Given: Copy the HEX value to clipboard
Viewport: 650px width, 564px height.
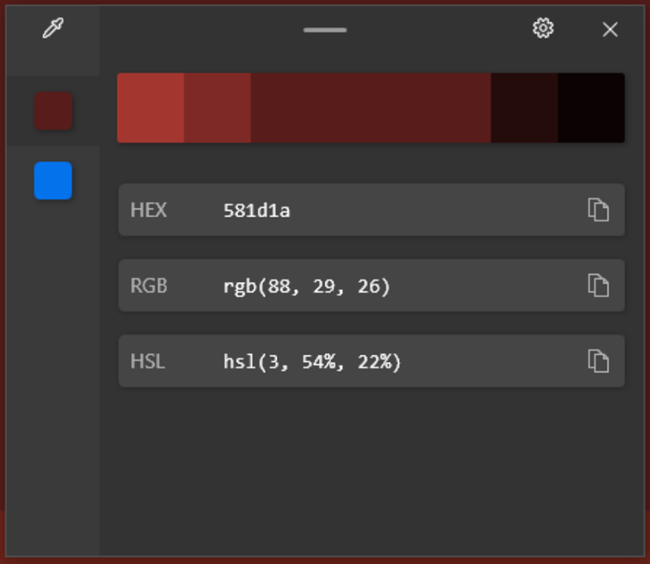Looking at the screenshot, I should tap(598, 210).
